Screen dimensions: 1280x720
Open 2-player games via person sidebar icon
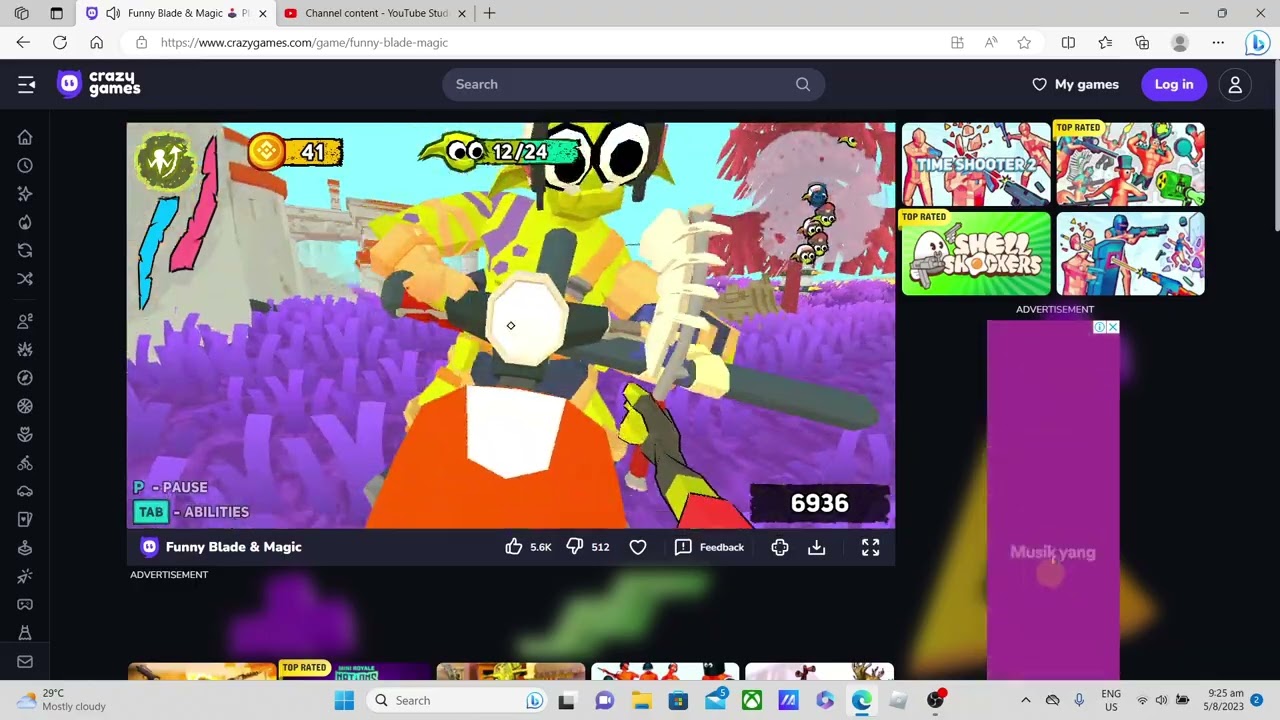pyautogui.click(x=25, y=321)
